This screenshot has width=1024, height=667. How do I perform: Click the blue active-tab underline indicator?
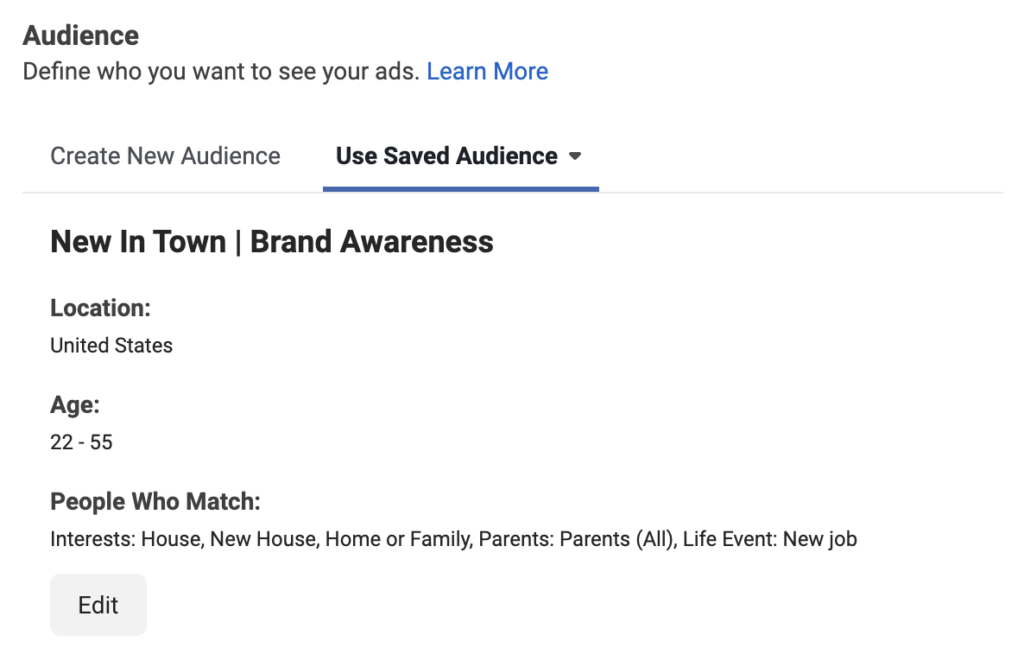[x=461, y=189]
